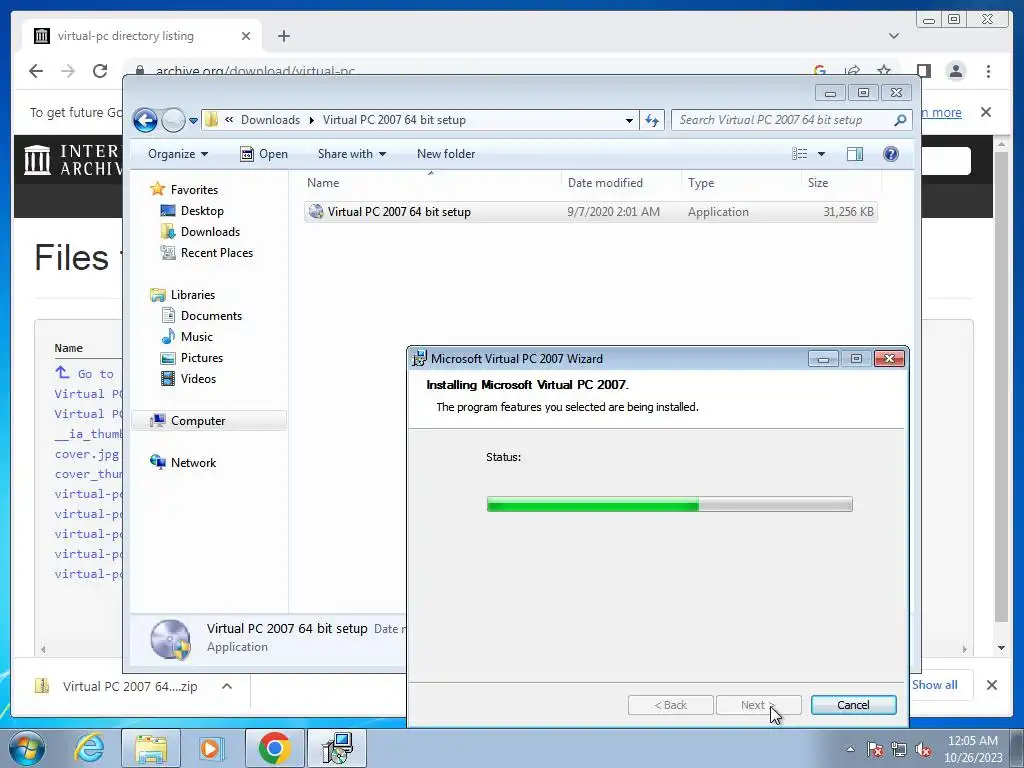Open the more view options dropdown arrow
The width and height of the screenshot is (1024, 768).
[822, 154]
